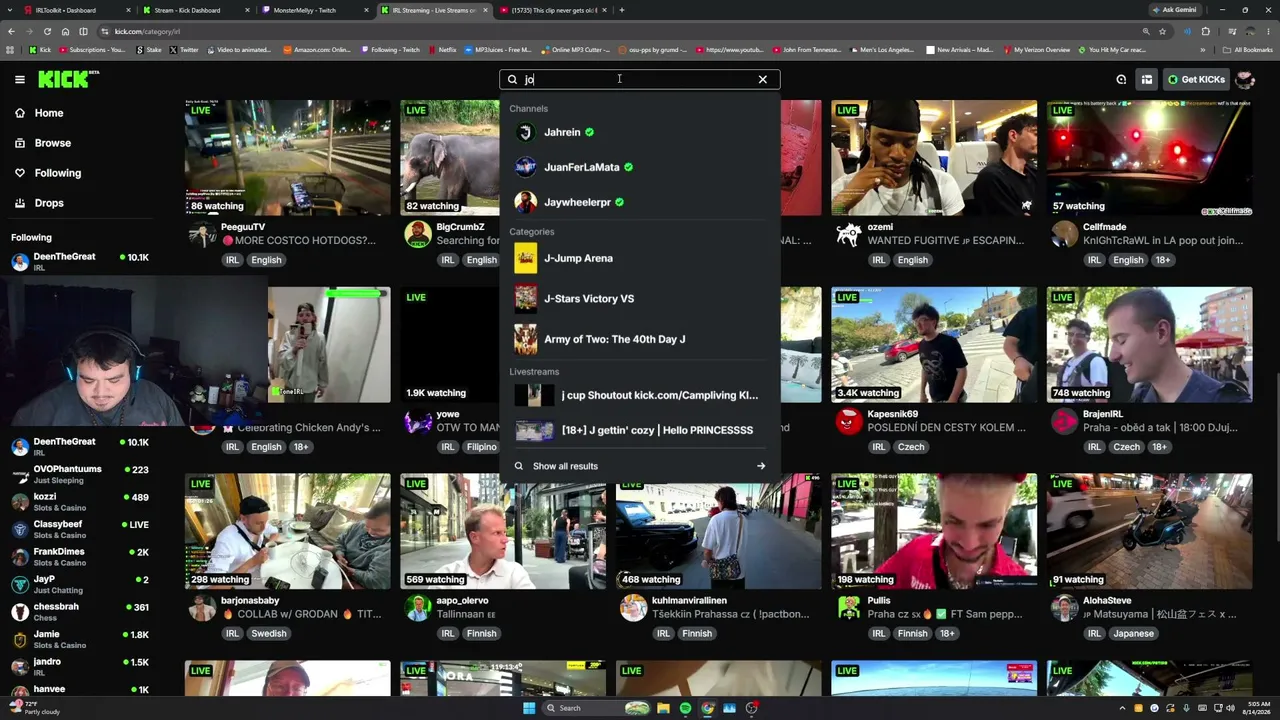Click the Japanese tag under AlohaSteve
Screen dimensions: 1280x720
(x=1134, y=634)
